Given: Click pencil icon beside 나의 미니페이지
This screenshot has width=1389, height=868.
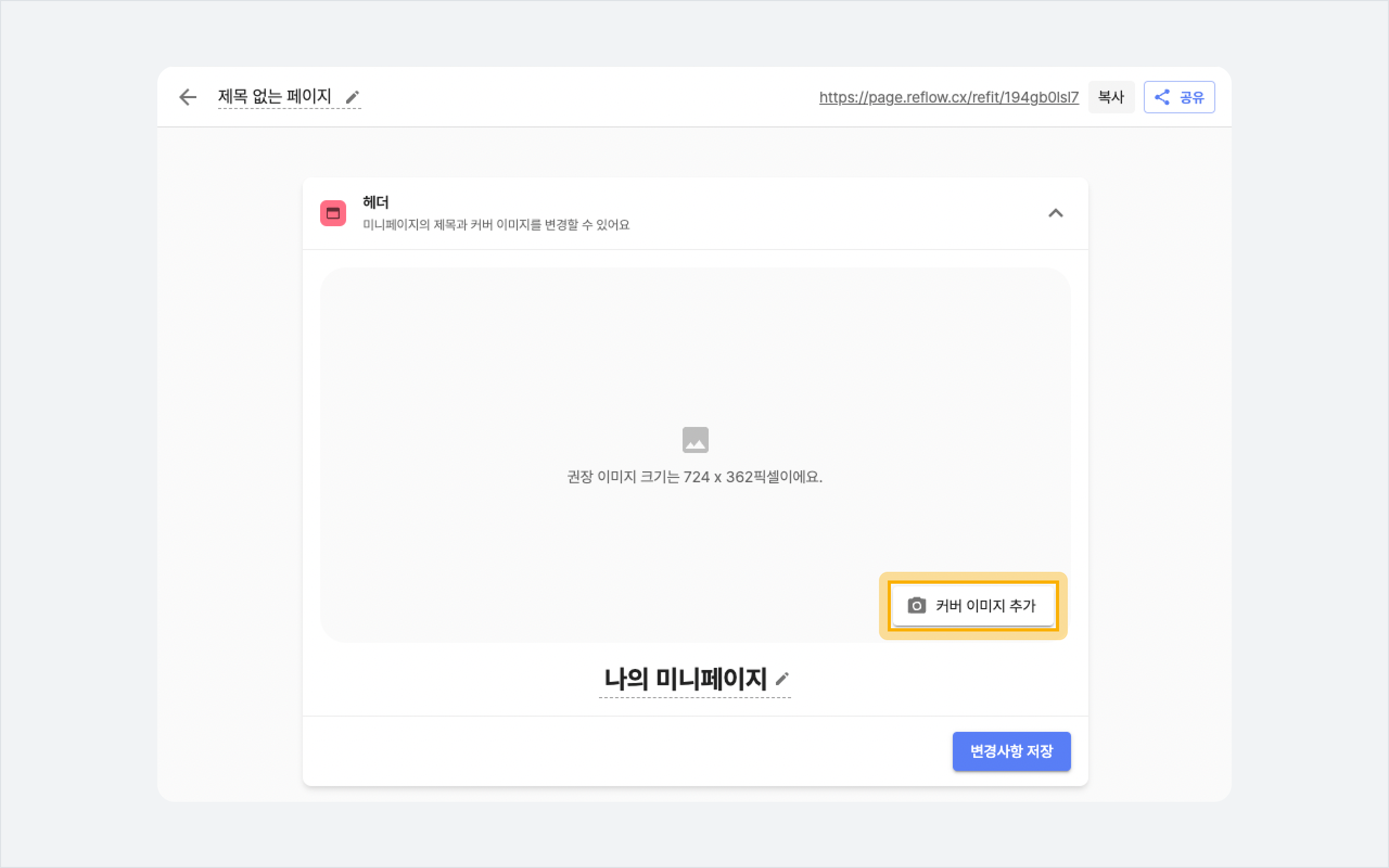Looking at the screenshot, I should coord(782,679).
